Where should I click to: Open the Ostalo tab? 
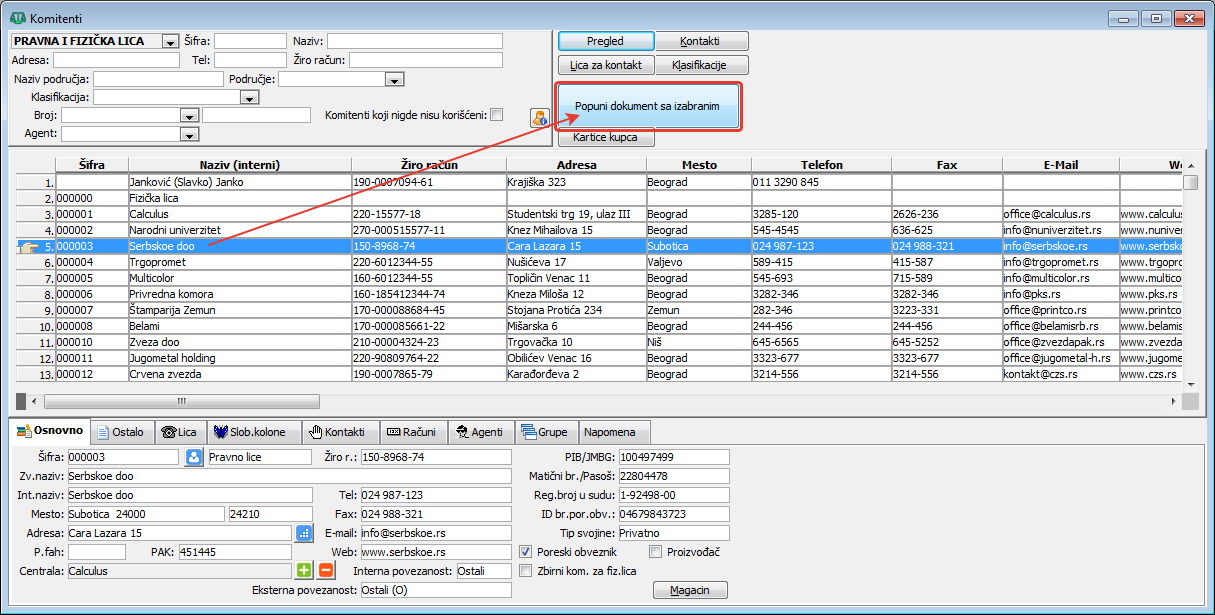[121, 433]
